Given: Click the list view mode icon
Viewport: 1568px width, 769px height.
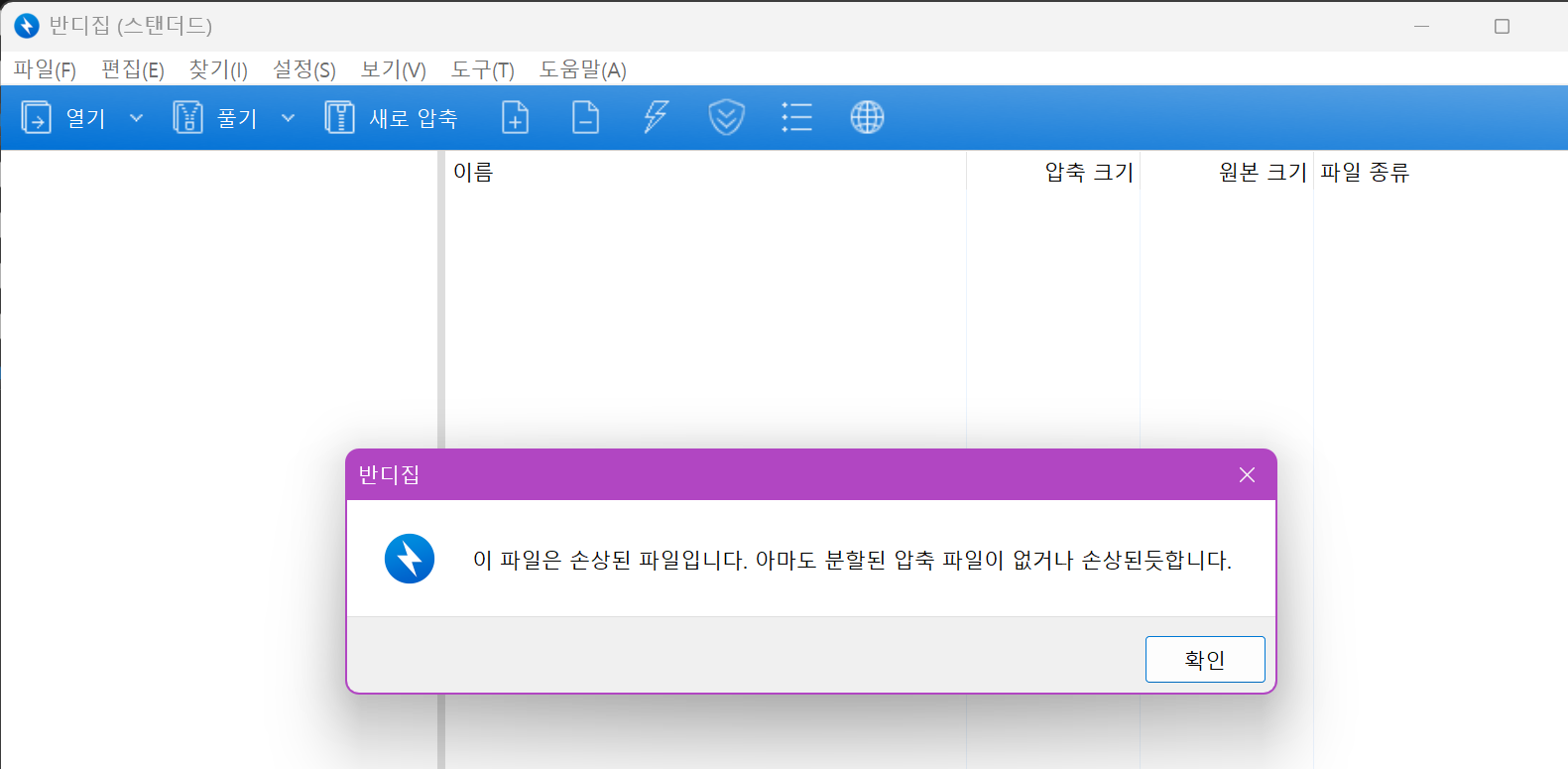Looking at the screenshot, I should click(x=796, y=118).
